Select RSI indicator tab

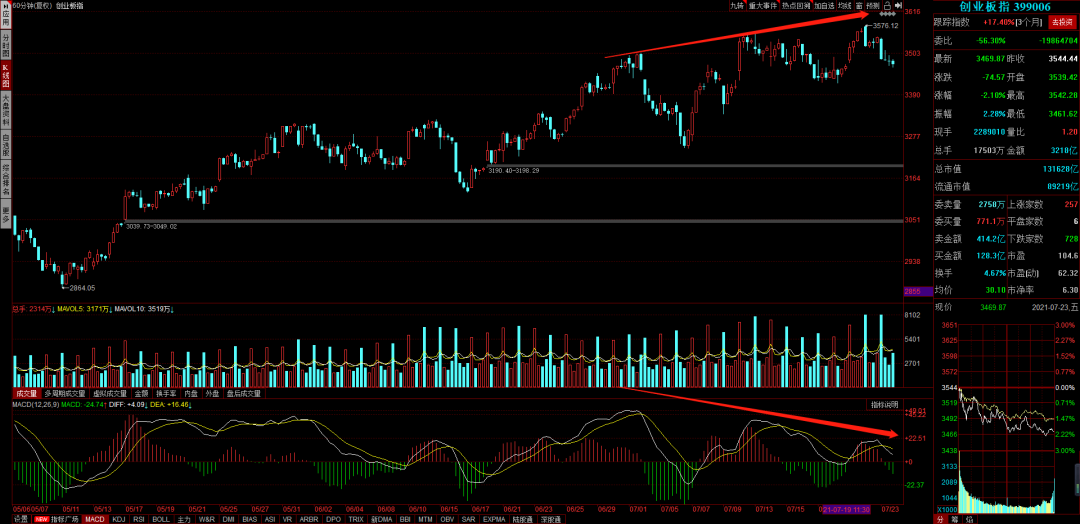[x=138, y=519]
